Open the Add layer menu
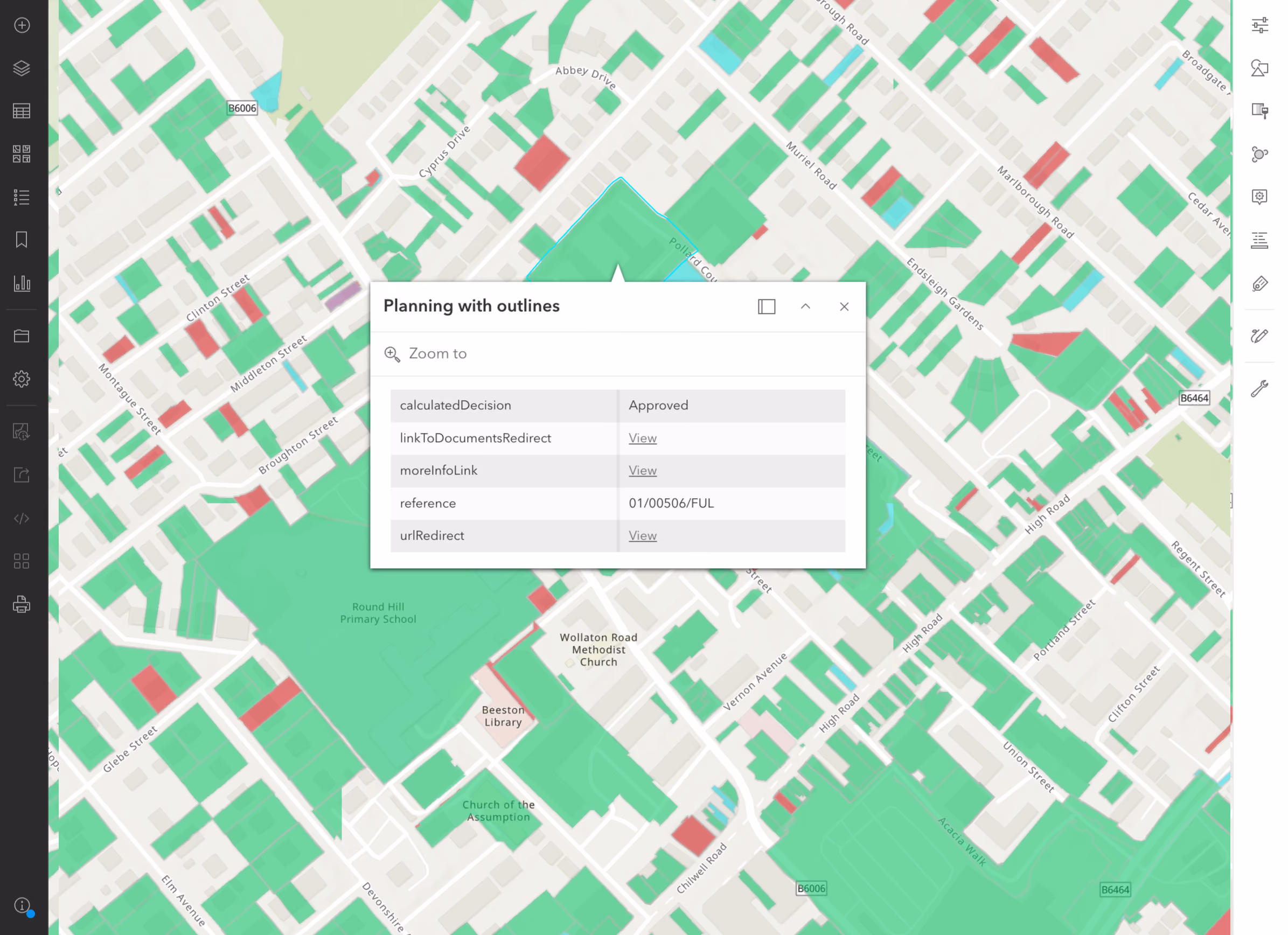 pos(22,25)
